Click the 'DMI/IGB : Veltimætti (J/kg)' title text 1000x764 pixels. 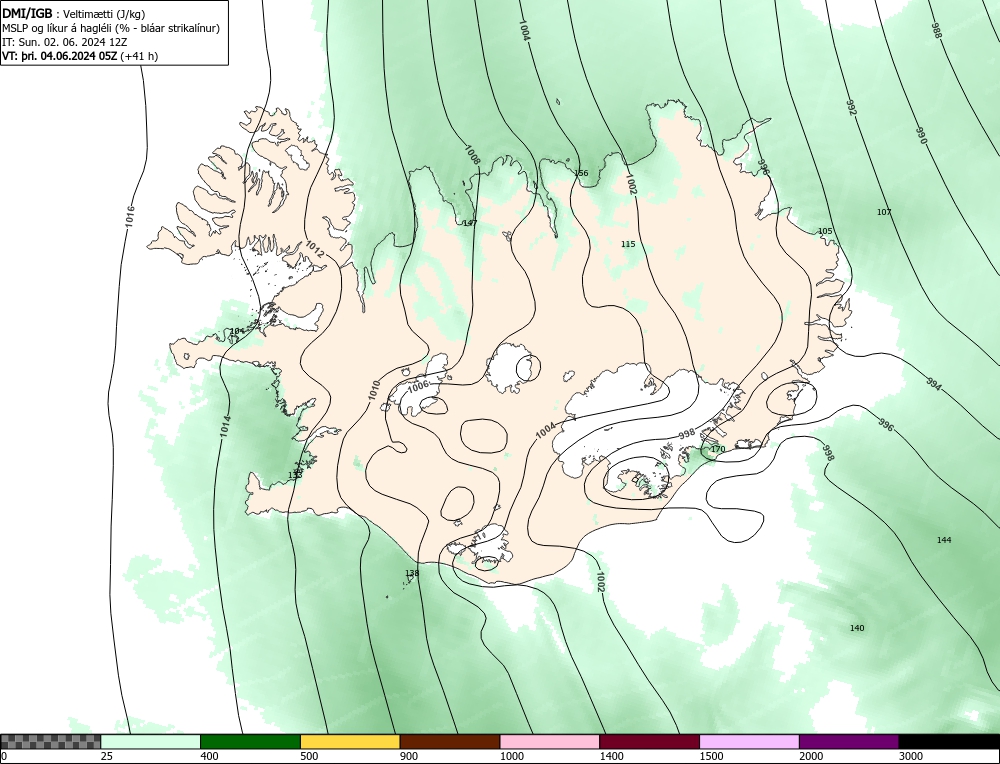(x=73, y=14)
